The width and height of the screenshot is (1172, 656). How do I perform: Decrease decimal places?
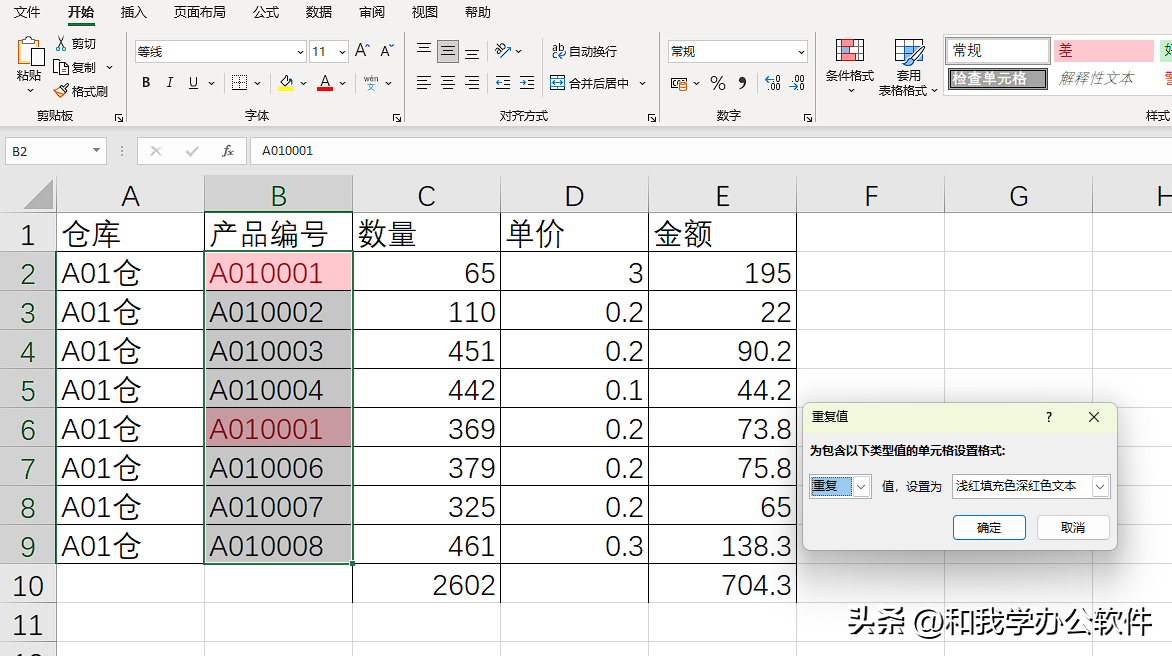[798, 83]
